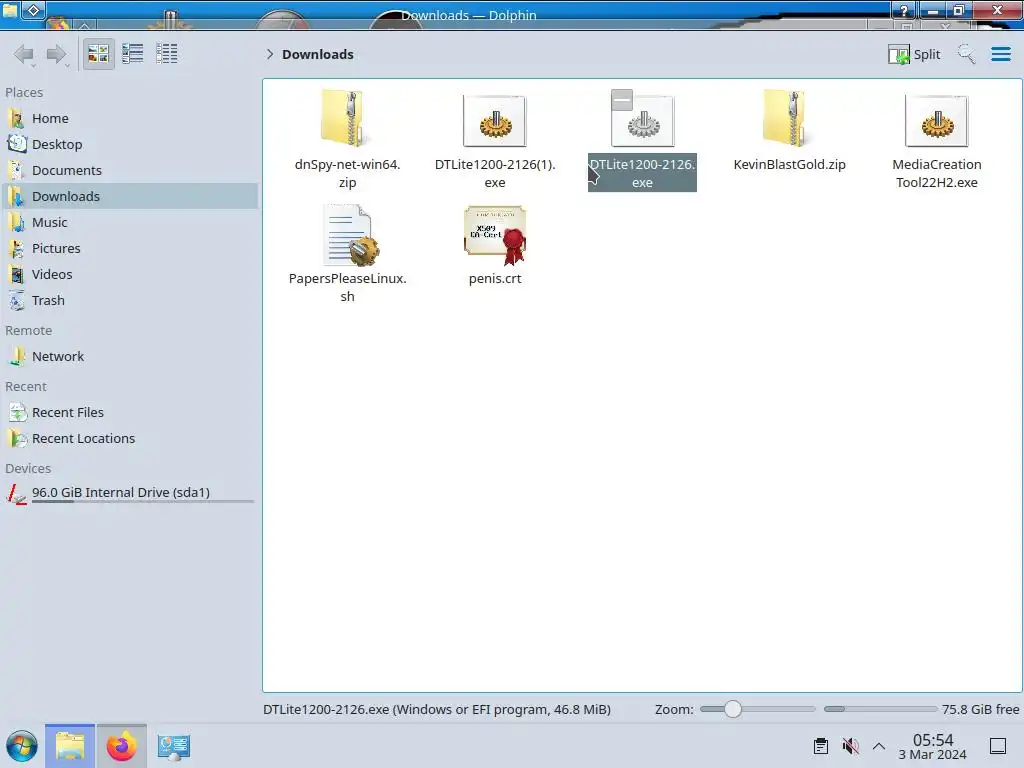Open Videos in Places sidebar

[x=130, y=275]
